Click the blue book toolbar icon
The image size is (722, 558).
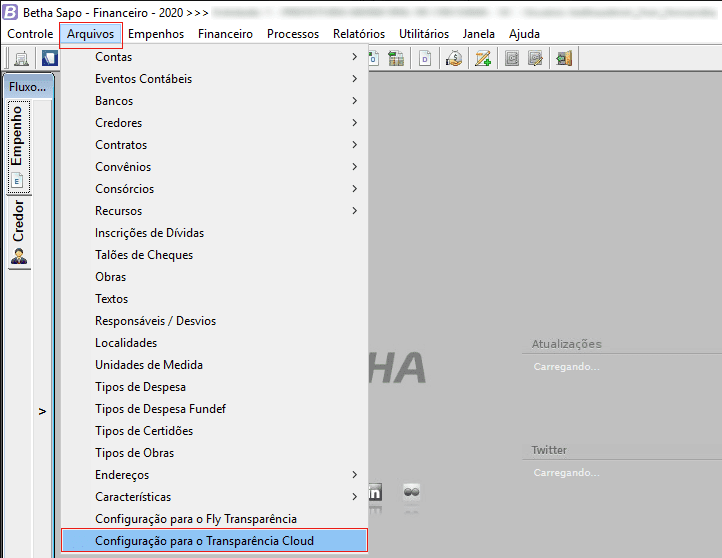[50, 58]
